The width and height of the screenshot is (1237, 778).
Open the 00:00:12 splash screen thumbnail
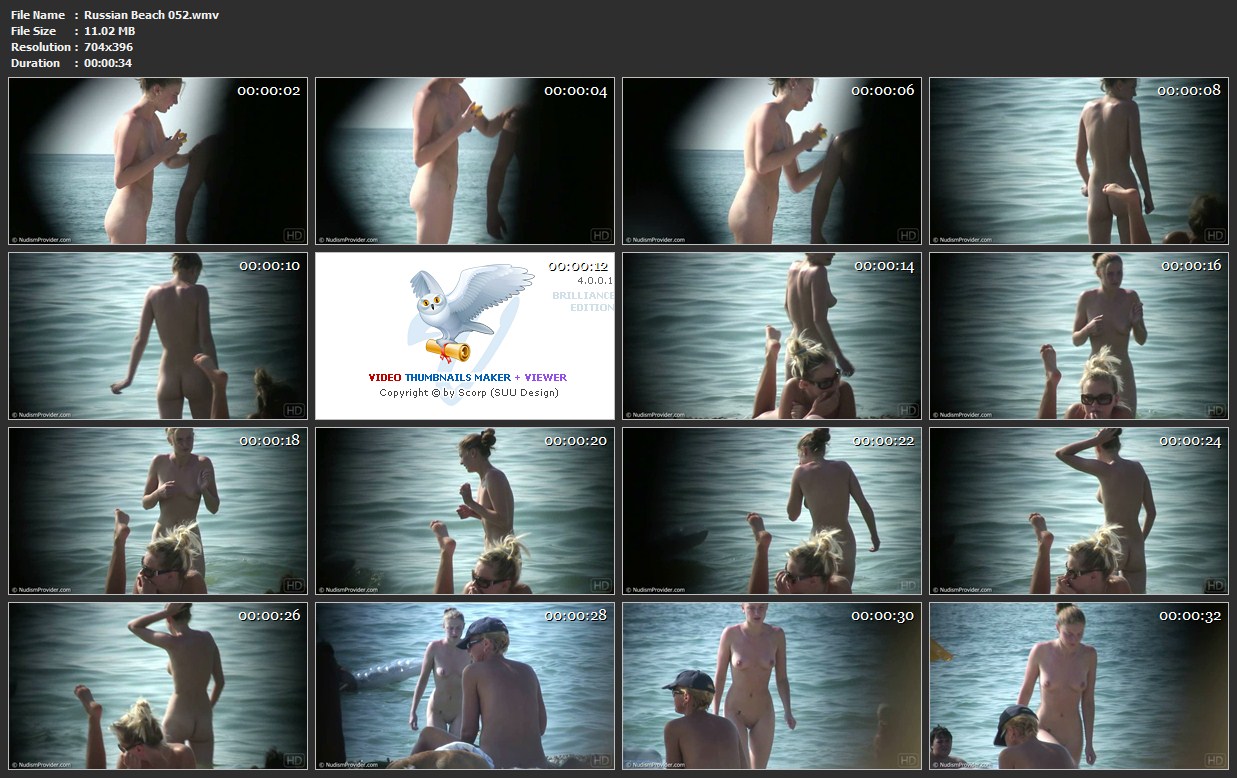click(464, 336)
